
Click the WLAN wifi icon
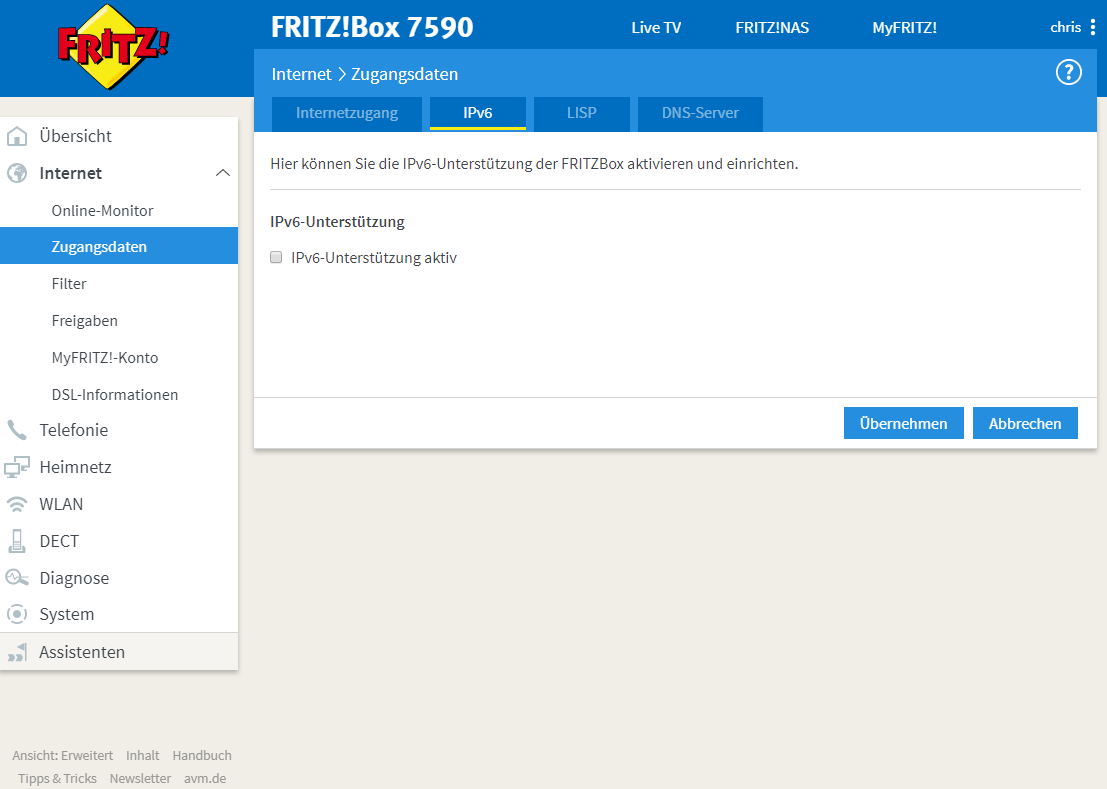coord(17,504)
